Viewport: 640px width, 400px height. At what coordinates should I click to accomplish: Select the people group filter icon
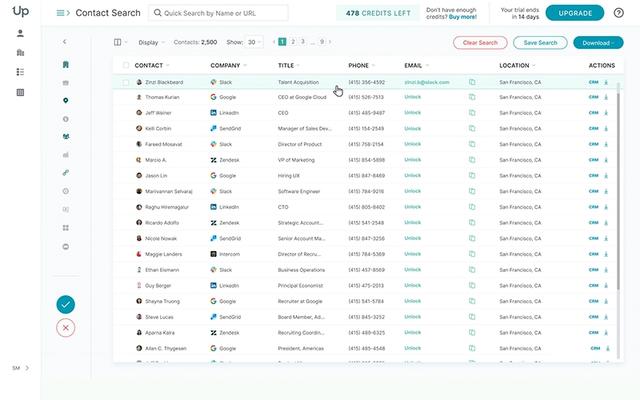66,136
